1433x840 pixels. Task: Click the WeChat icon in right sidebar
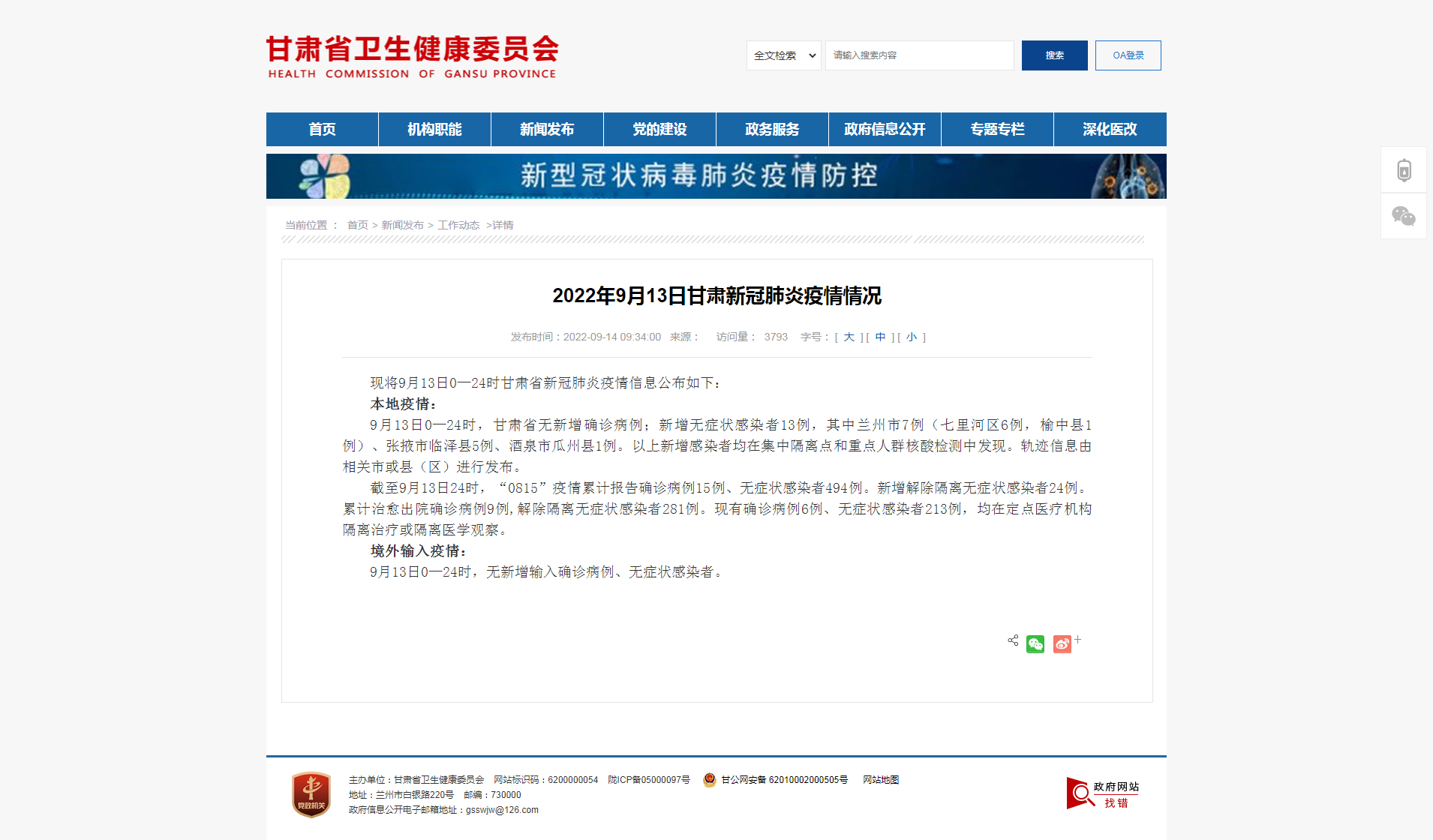click(1404, 216)
